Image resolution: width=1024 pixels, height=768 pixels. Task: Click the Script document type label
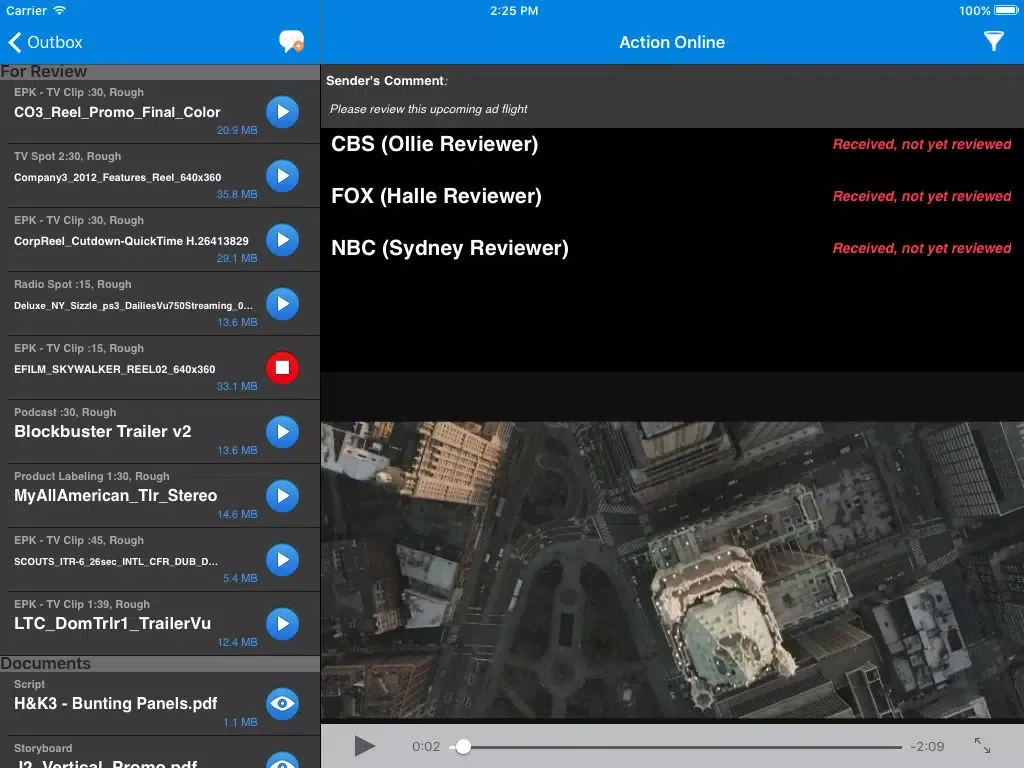point(29,684)
